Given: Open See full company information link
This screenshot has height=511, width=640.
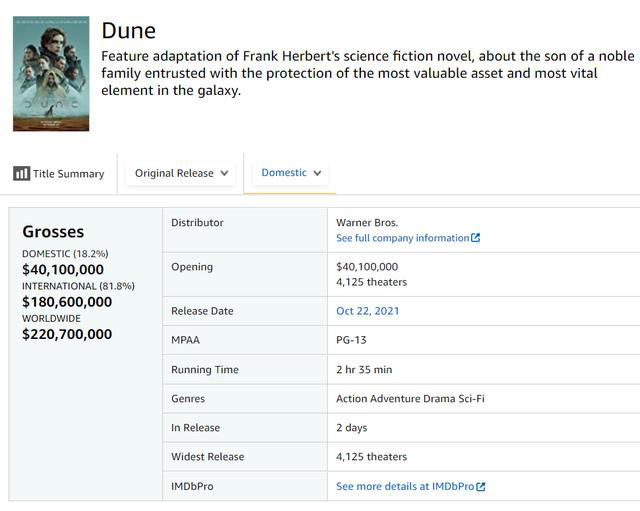Looking at the screenshot, I should point(408,238).
